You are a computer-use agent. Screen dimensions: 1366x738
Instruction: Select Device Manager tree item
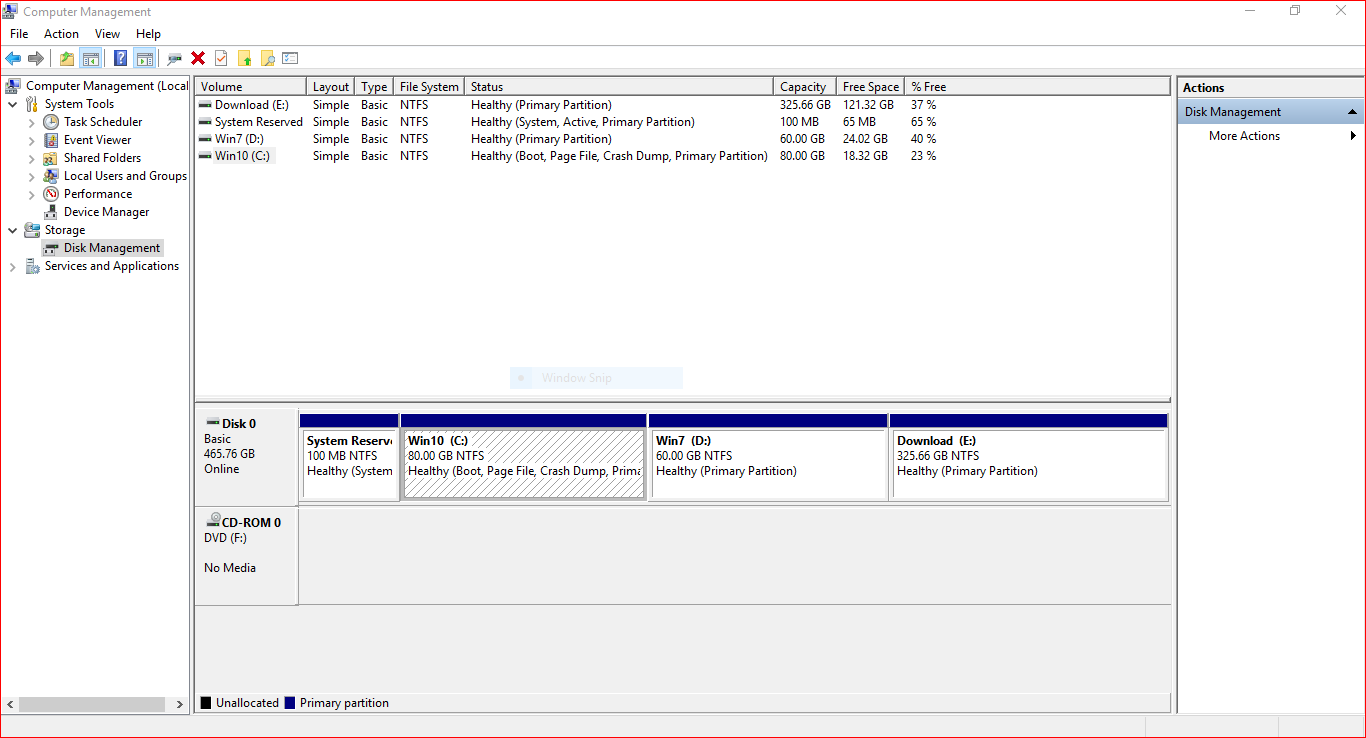pos(106,212)
